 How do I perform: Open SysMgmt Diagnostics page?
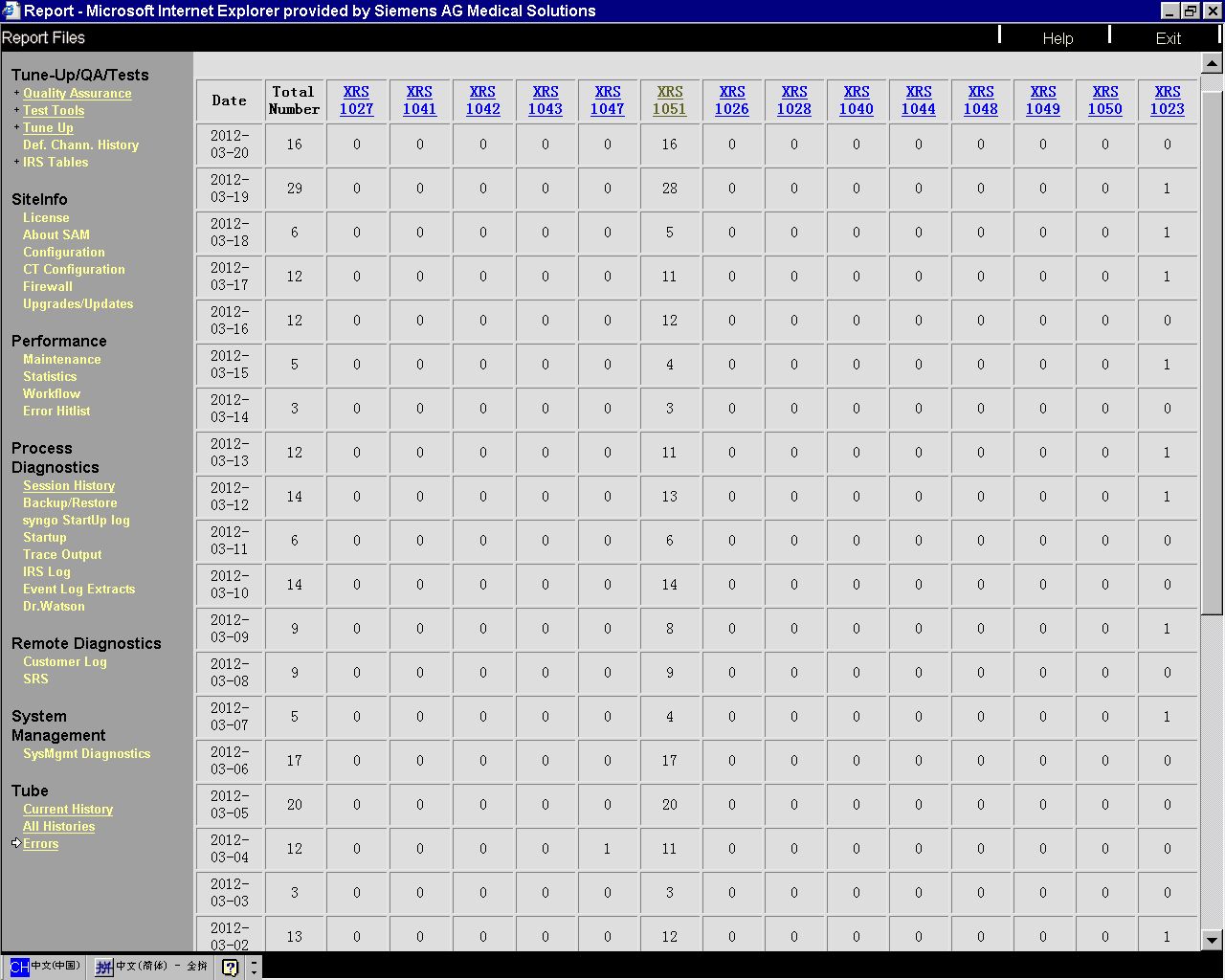click(87, 754)
